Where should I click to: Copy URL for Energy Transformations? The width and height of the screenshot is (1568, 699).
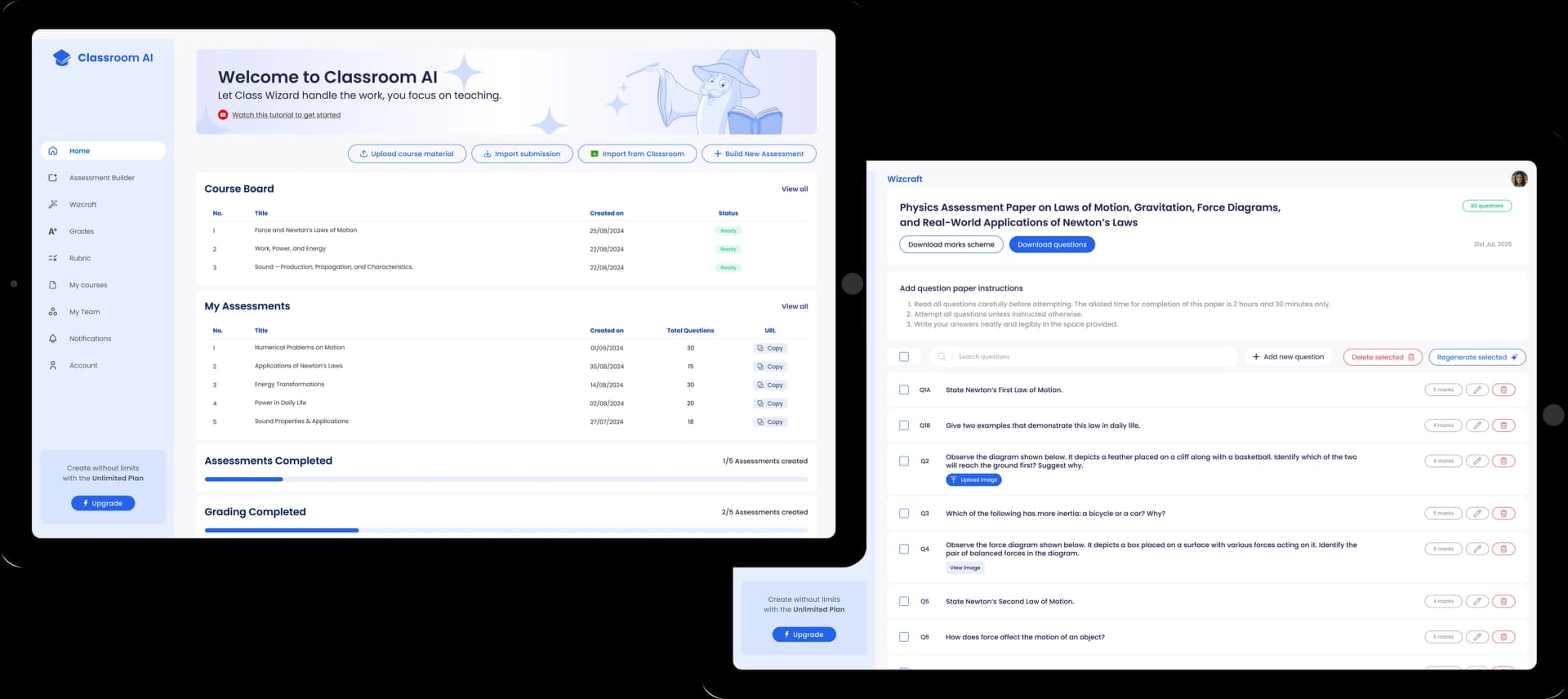click(770, 385)
